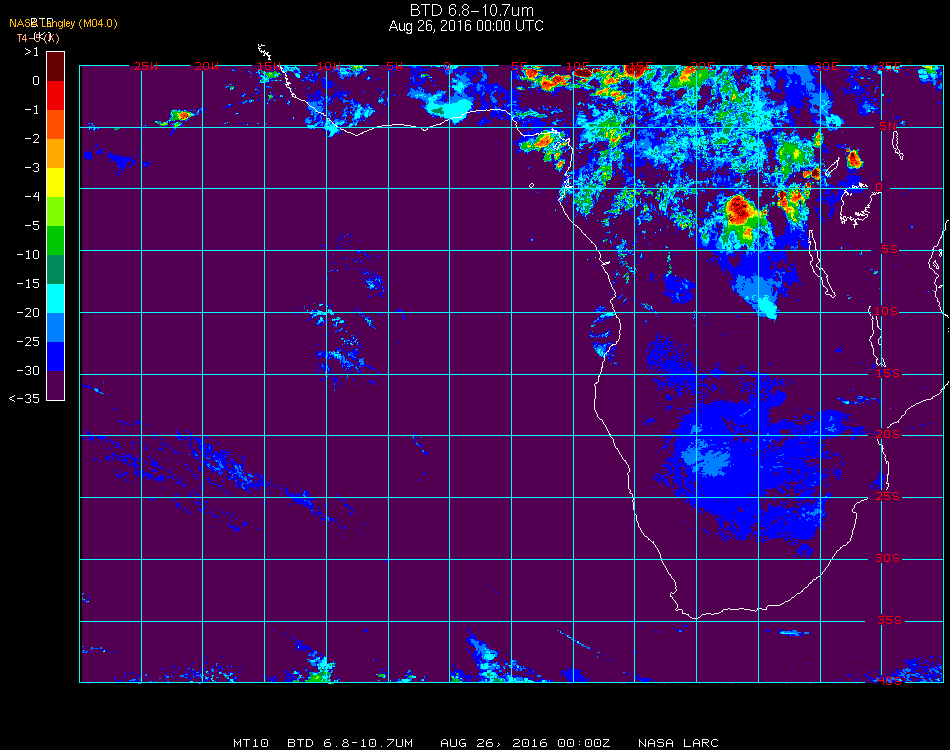Click the '-20' legend value
950x750 pixels.
28,313
